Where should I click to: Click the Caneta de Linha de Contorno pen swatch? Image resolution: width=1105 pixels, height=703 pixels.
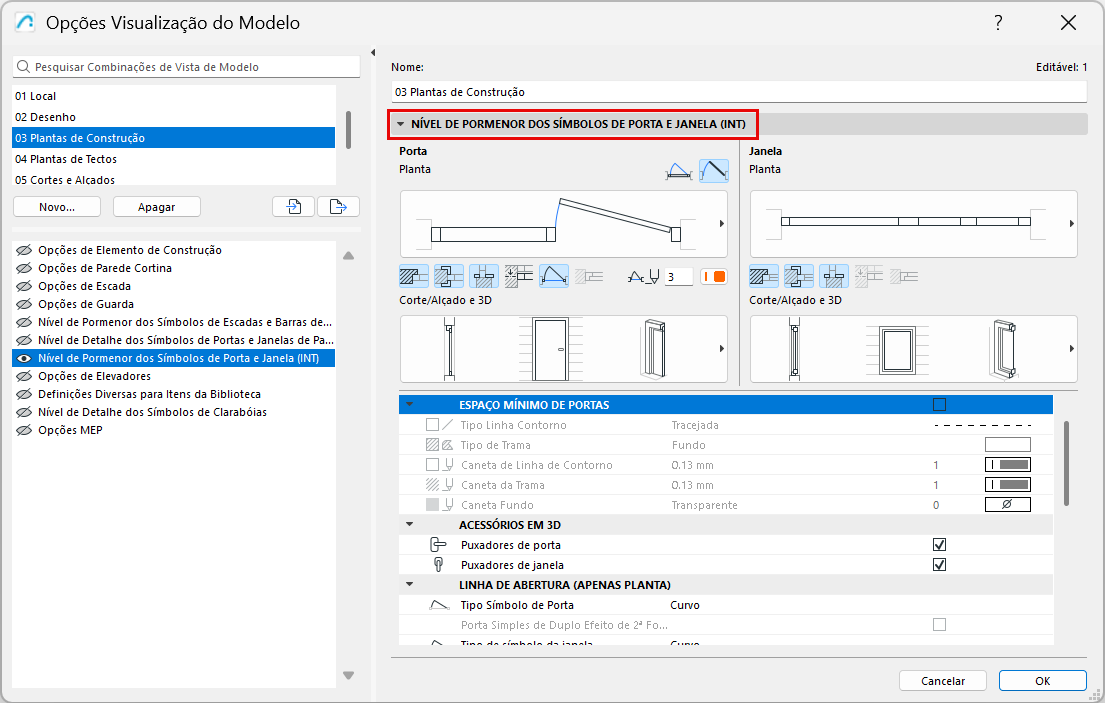[x=1008, y=465]
